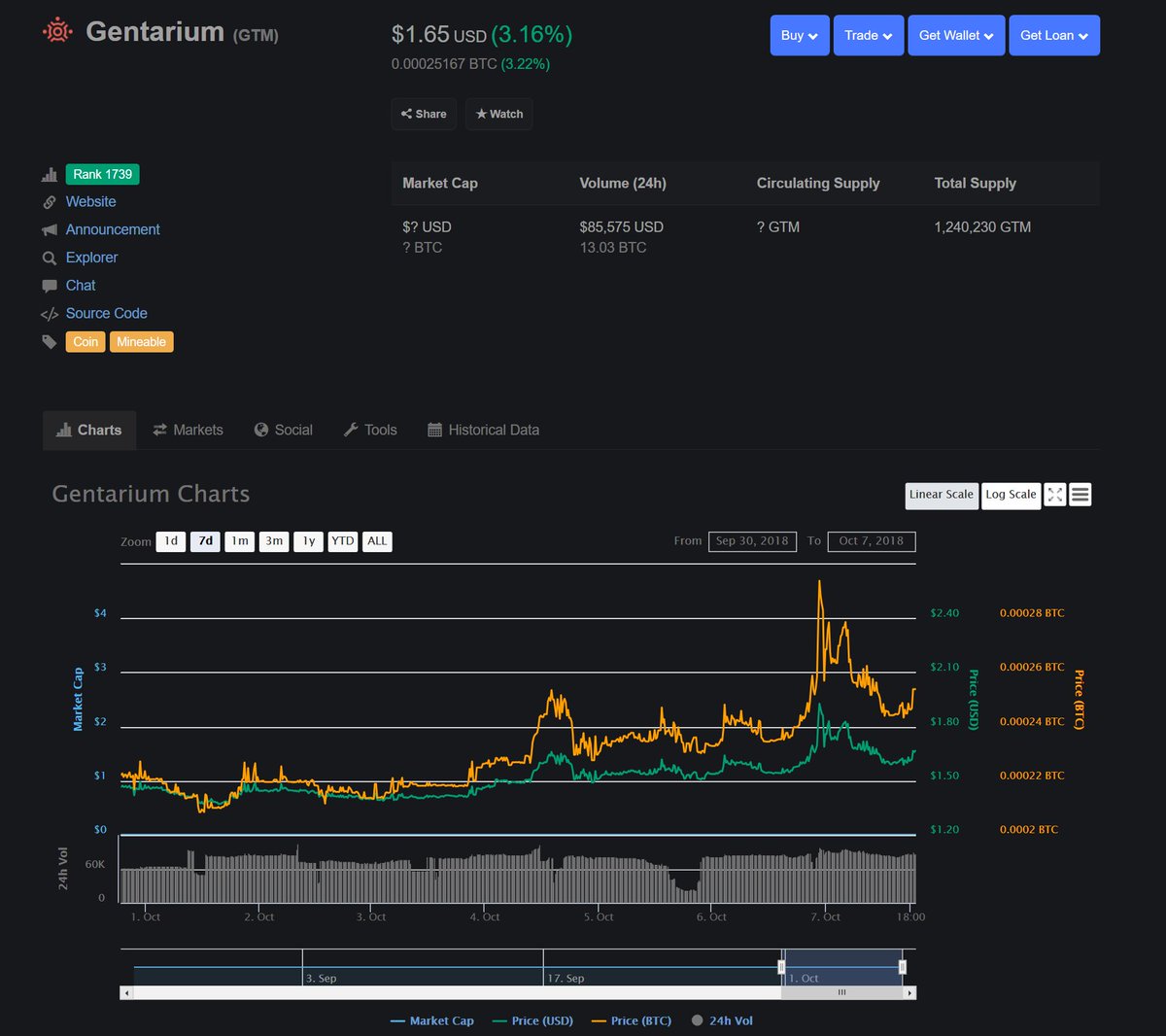Click the Rank 1739 badge
Image resolution: width=1166 pixels, height=1036 pixels.
click(x=102, y=175)
